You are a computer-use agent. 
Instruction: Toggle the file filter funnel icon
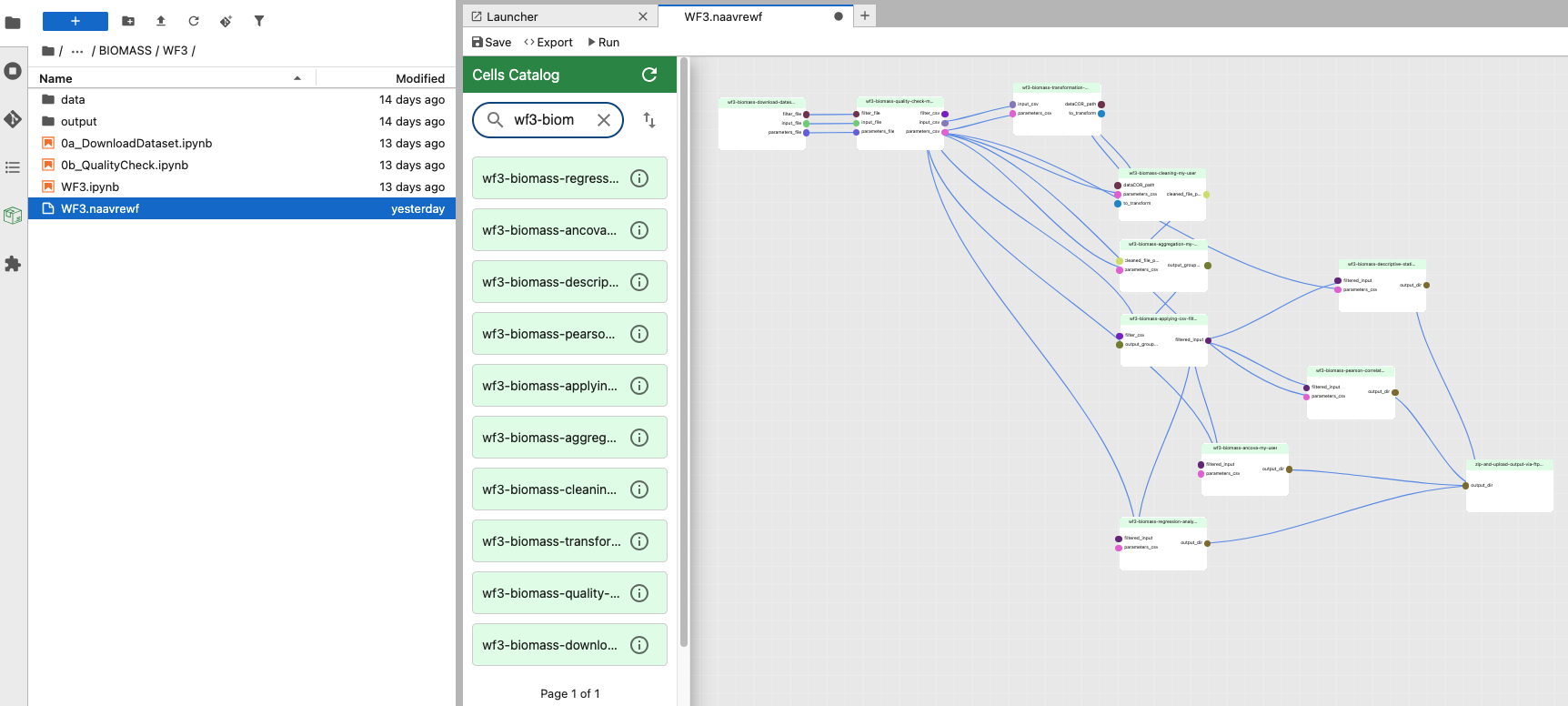click(x=259, y=21)
